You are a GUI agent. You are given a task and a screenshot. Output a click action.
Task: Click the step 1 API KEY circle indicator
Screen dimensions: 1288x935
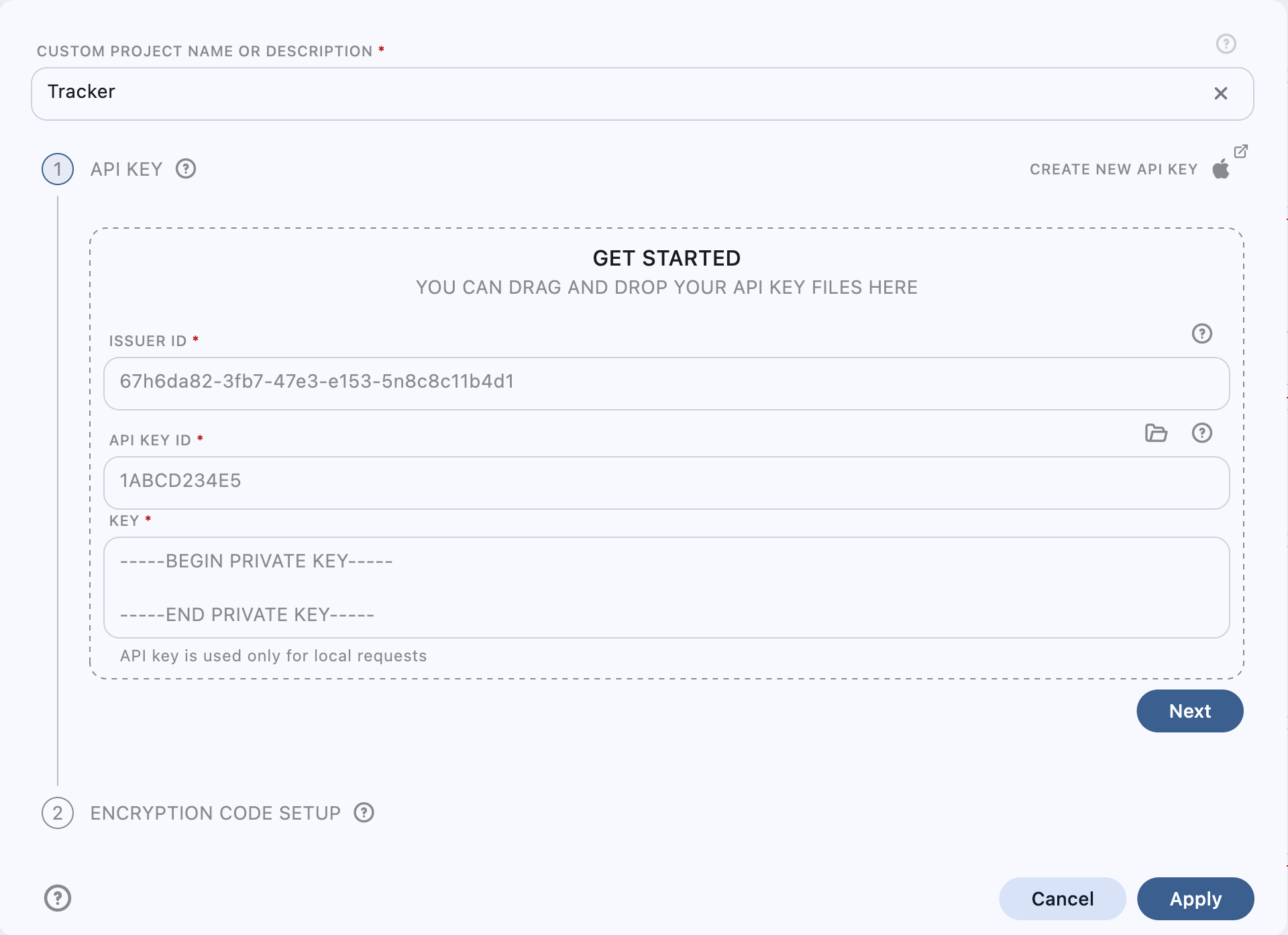click(x=58, y=168)
